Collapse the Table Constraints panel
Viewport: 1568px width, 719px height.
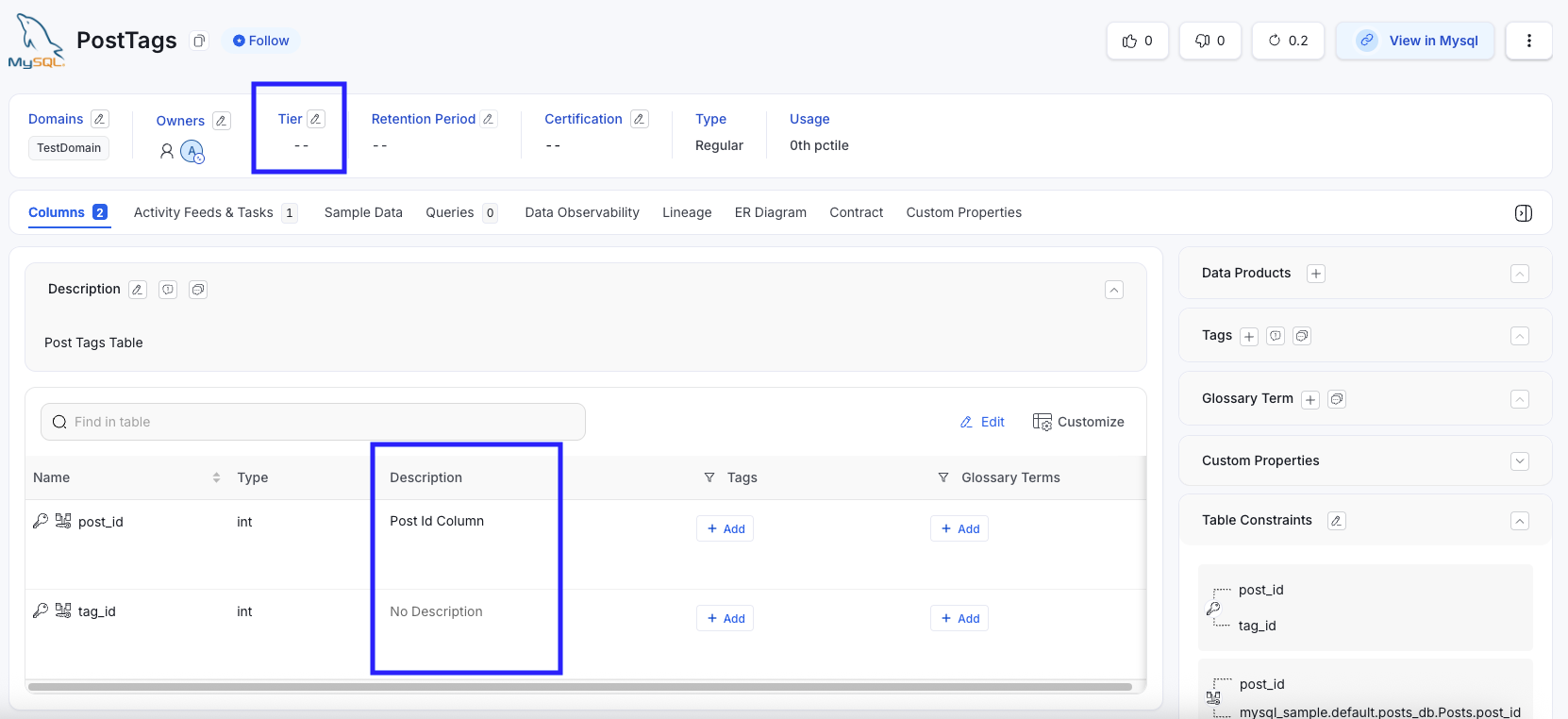coord(1520,521)
